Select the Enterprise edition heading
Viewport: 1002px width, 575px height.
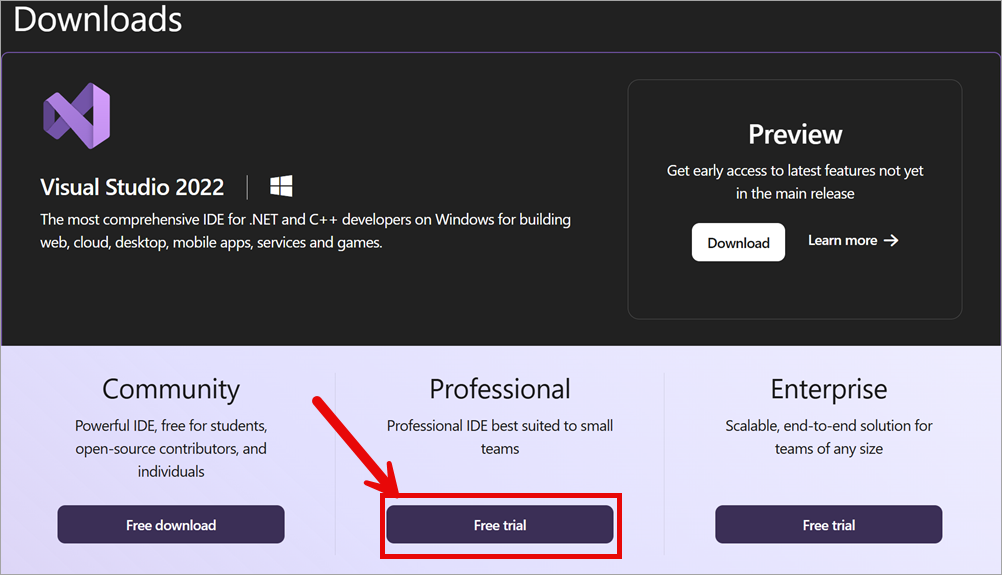829,389
